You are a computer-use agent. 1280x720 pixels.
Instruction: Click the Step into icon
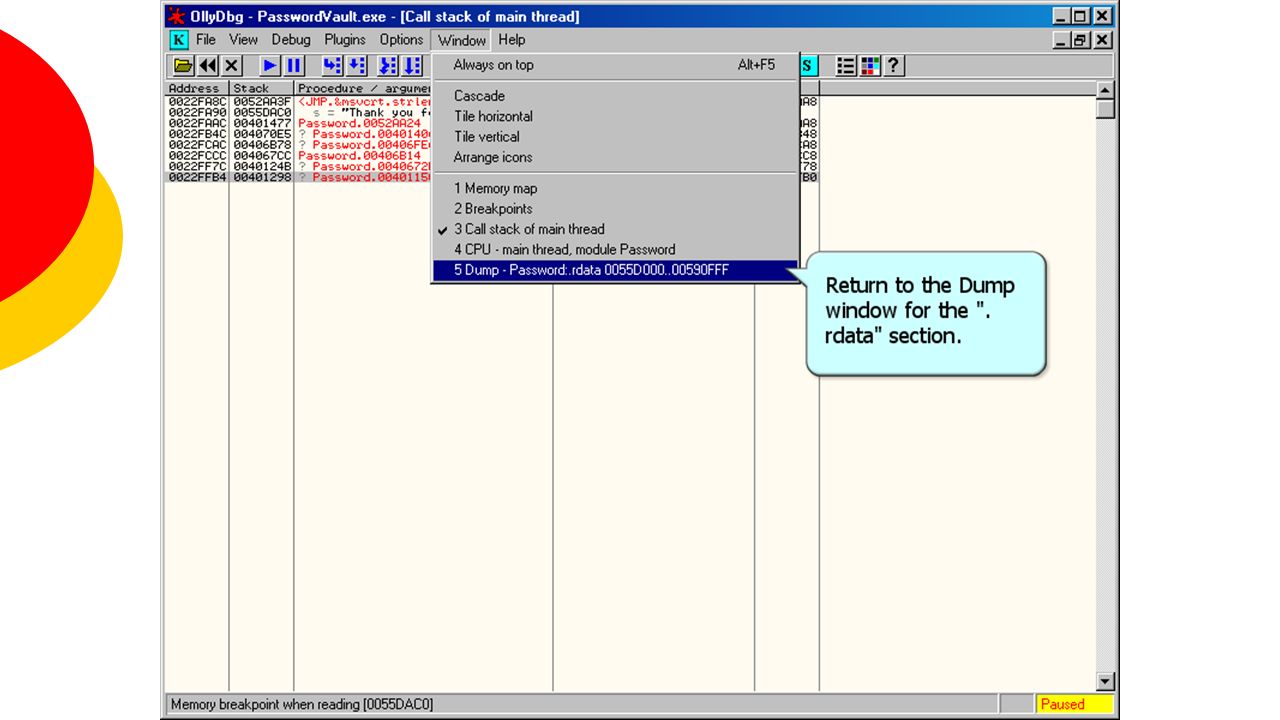(332, 66)
